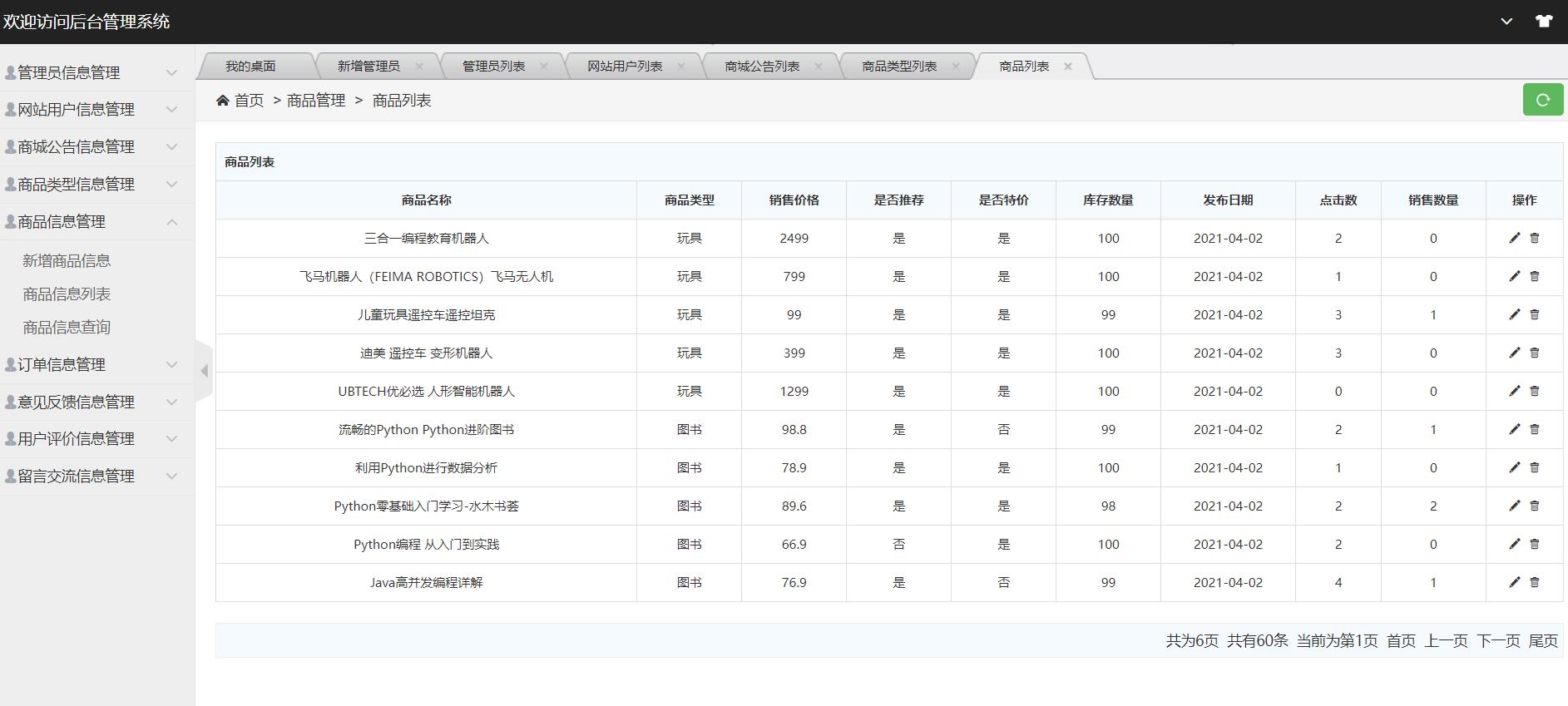Edit the Python零基础入门学习 row

pos(1514,506)
